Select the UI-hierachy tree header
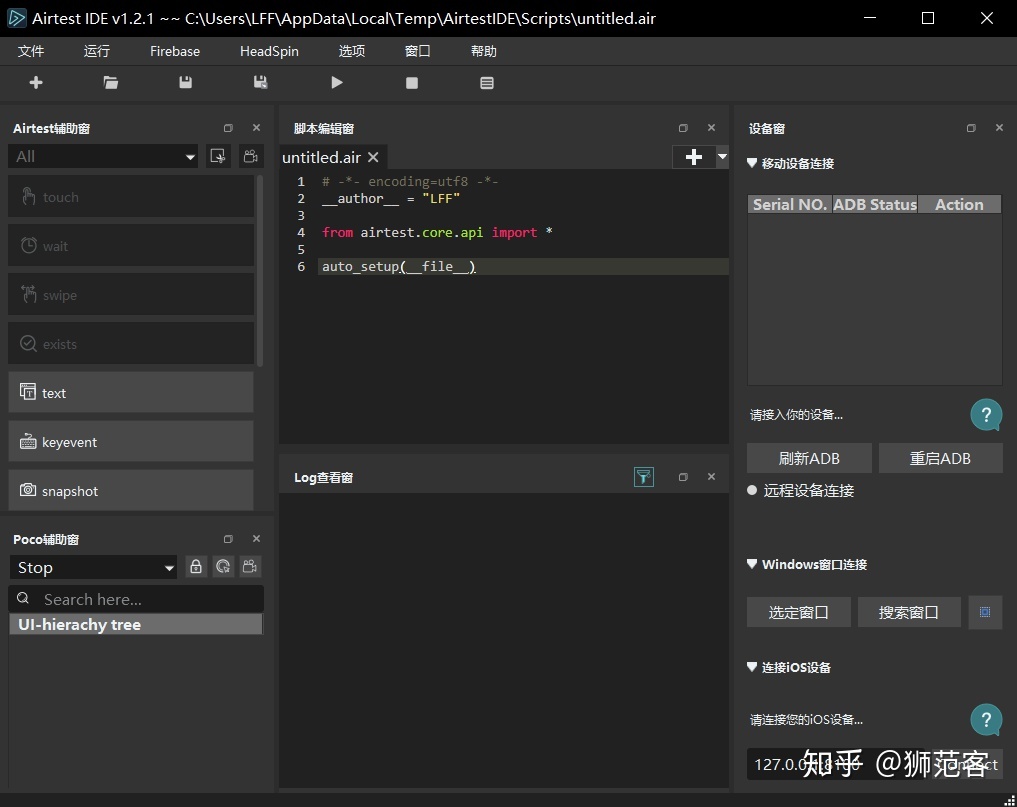Viewport: 1017px width, 807px height. pos(136,625)
